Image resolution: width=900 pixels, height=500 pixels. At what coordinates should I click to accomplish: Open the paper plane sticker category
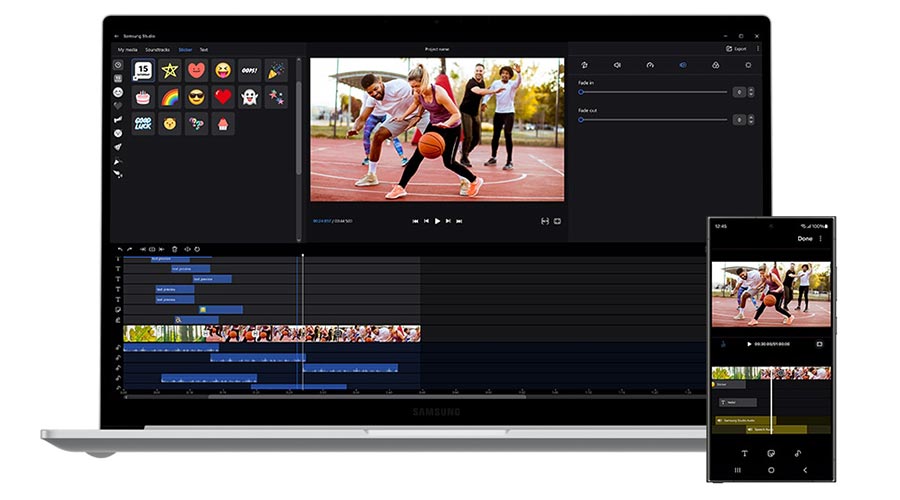click(x=118, y=147)
